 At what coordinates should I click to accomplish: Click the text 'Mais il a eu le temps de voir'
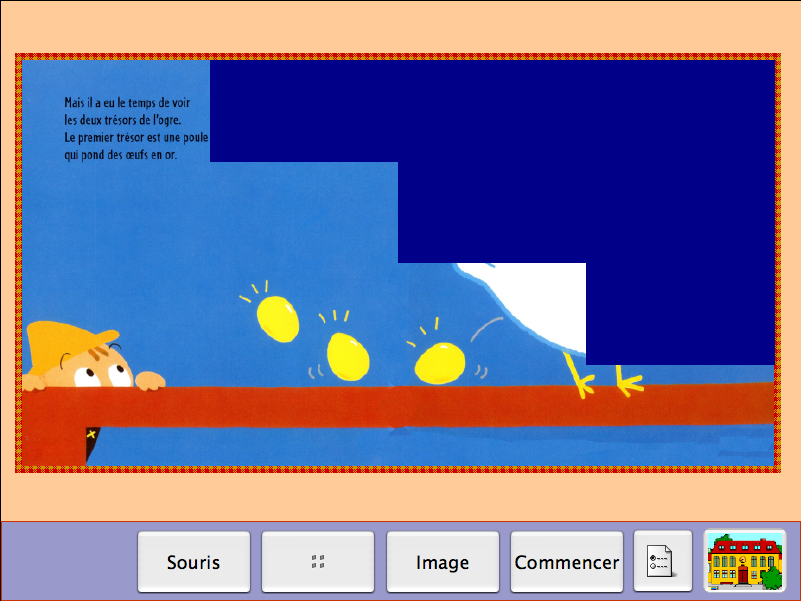click(x=127, y=103)
